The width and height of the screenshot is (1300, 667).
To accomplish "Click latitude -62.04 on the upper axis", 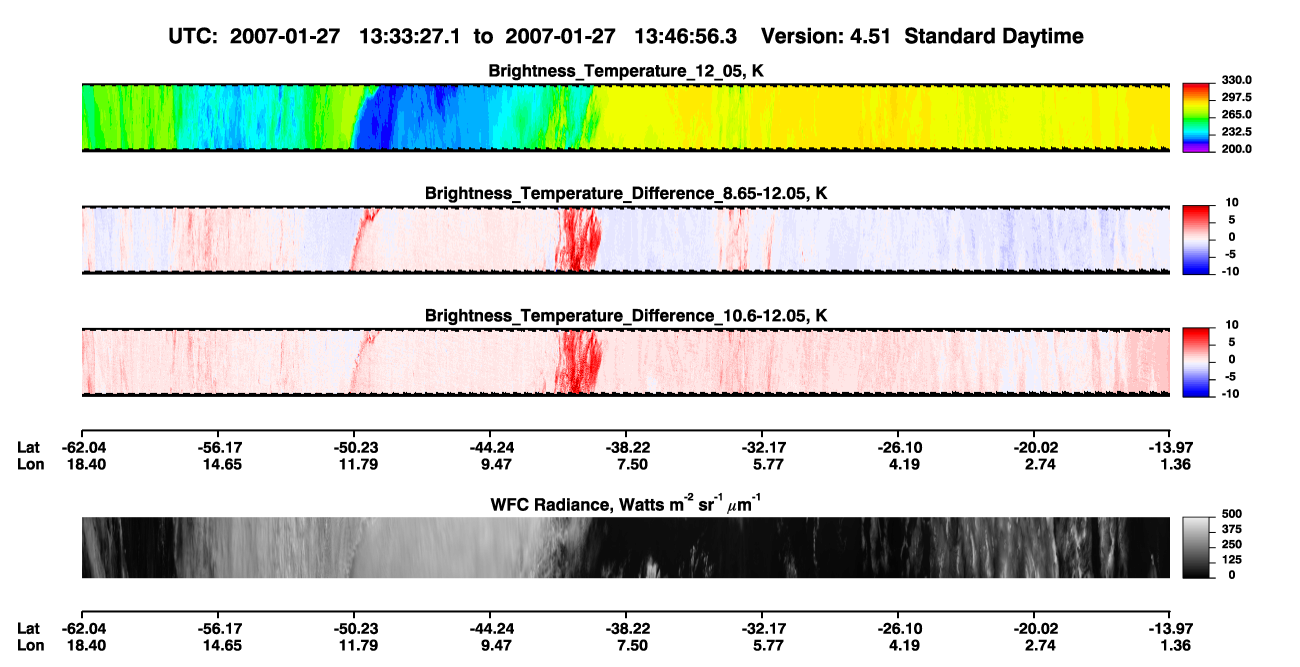I will 82,447.
